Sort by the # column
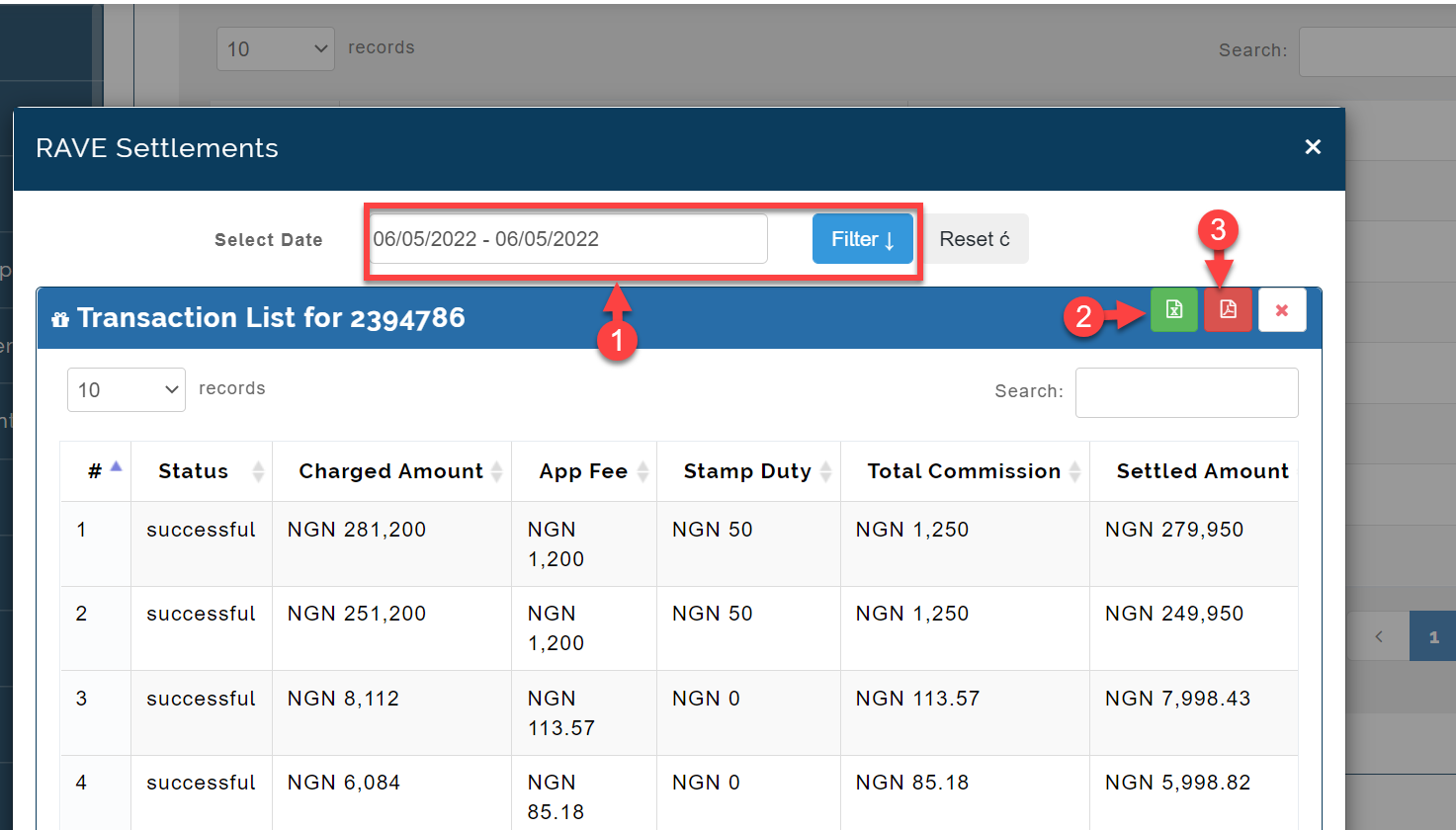1456x830 pixels. click(x=96, y=471)
